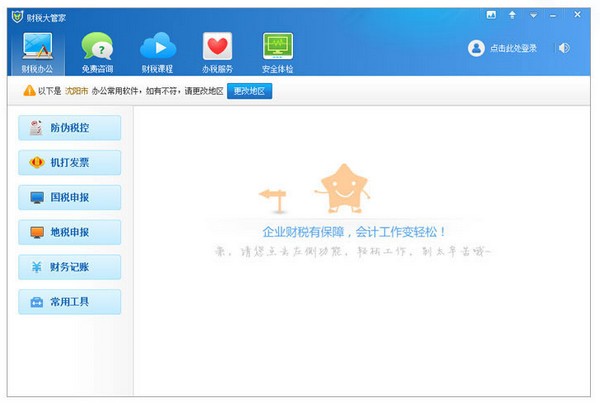
Task: Click the 更改地区 button
Action: pos(249,91)
